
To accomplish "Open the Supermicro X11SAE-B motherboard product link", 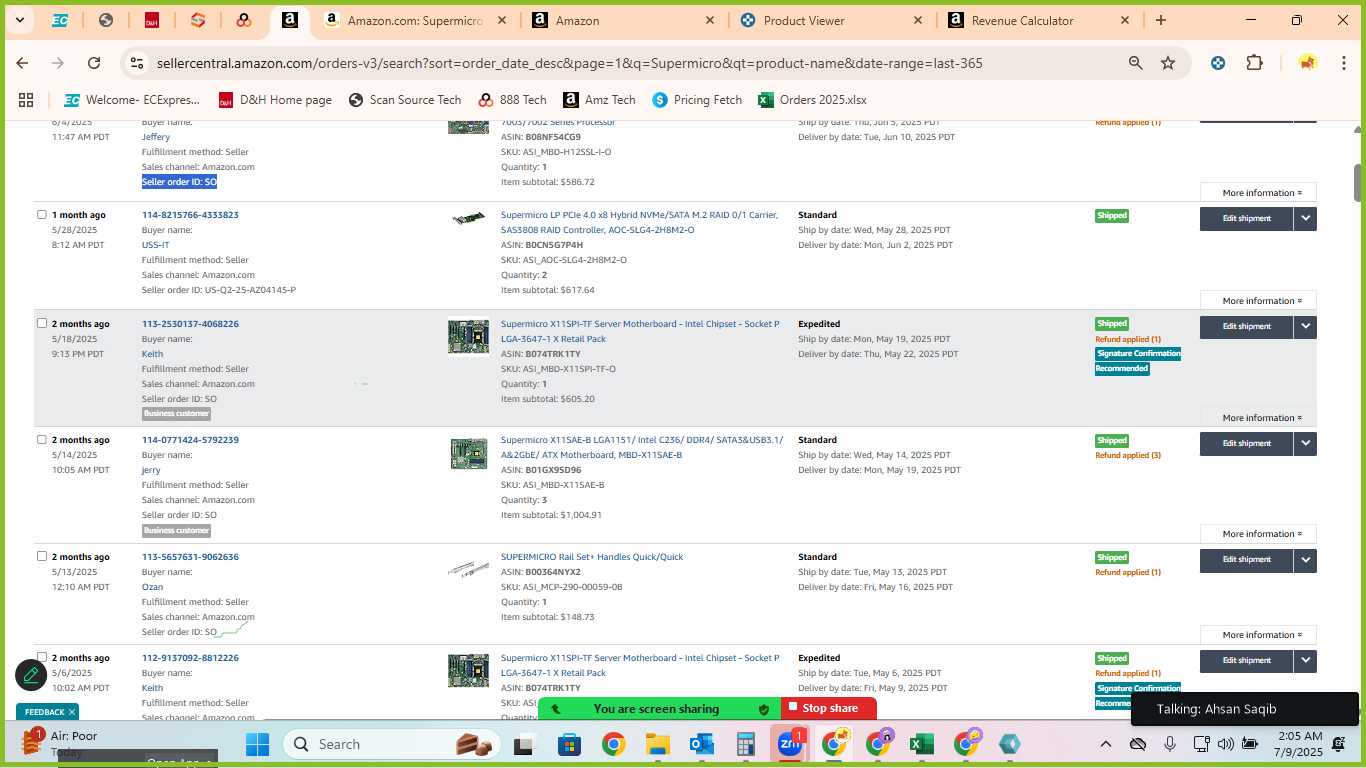I will (x=642, y=447).
